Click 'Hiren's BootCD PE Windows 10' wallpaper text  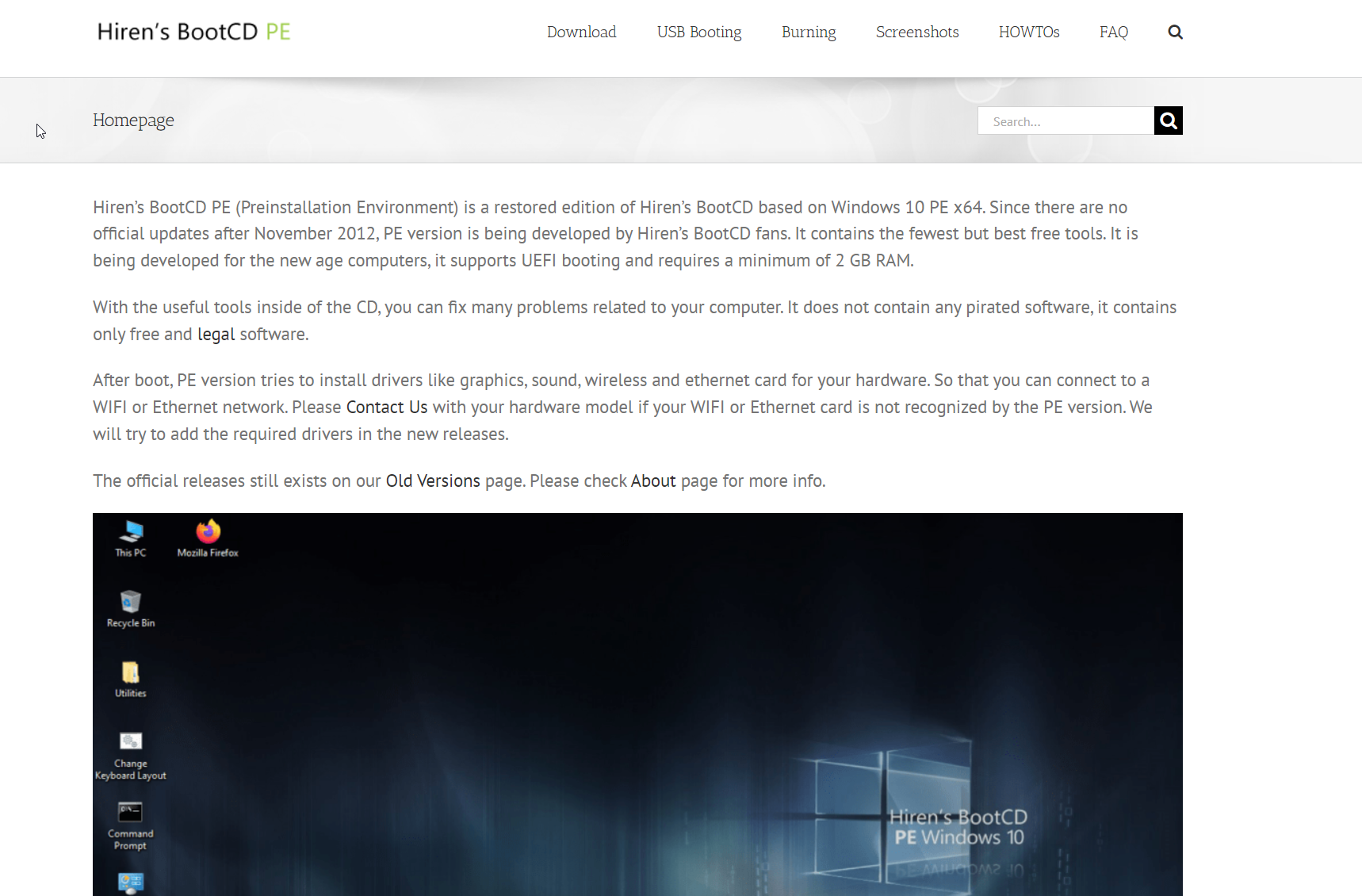click(x=958, y=827)
